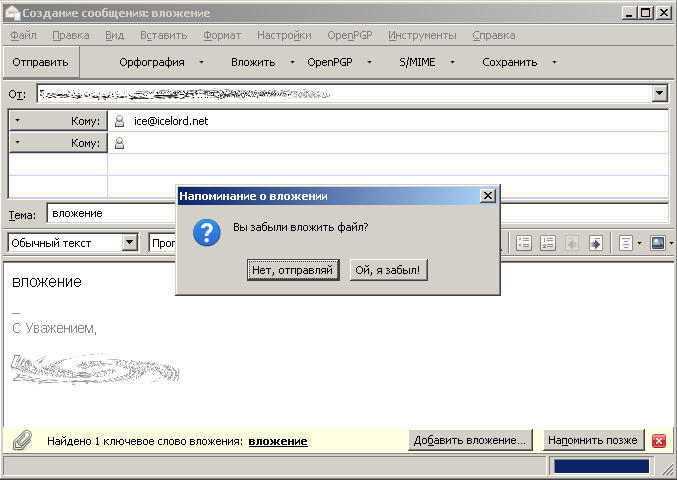Open the Вложить button dropdown arrow
Viewport: 677px width, 480px height.
coord(292,62)
